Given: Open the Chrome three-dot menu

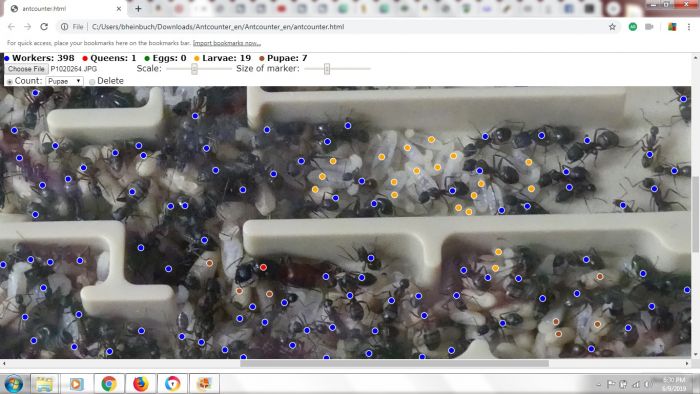Looking at the screenshot, I should [x=689, y=27].
